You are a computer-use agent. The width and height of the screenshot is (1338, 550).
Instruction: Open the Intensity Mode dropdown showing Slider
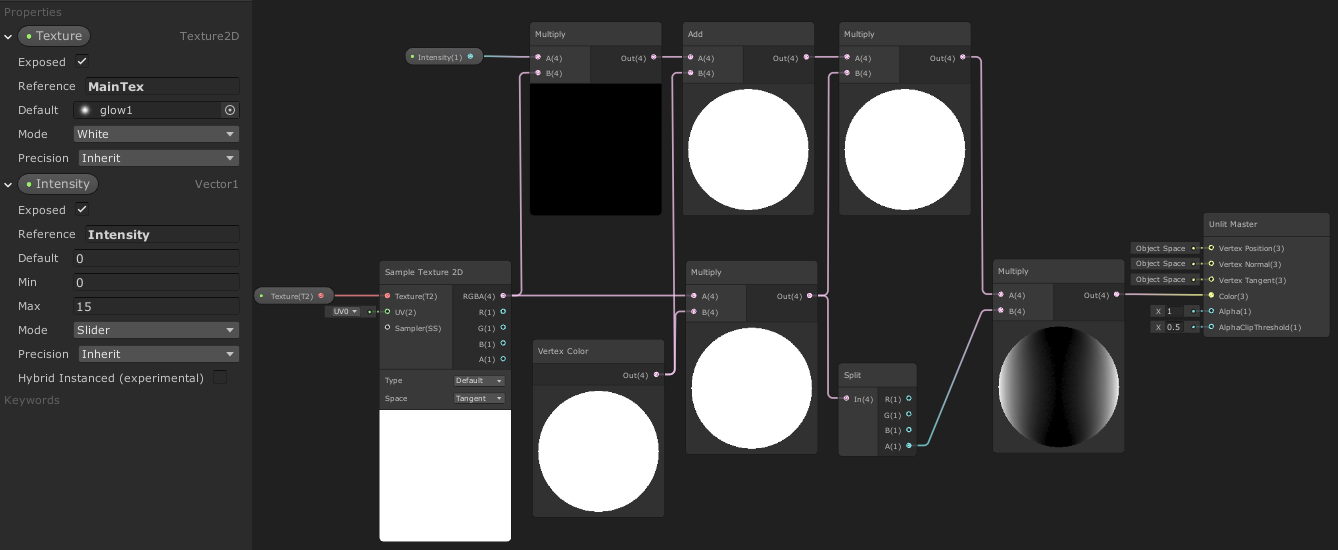pos(156,330)
